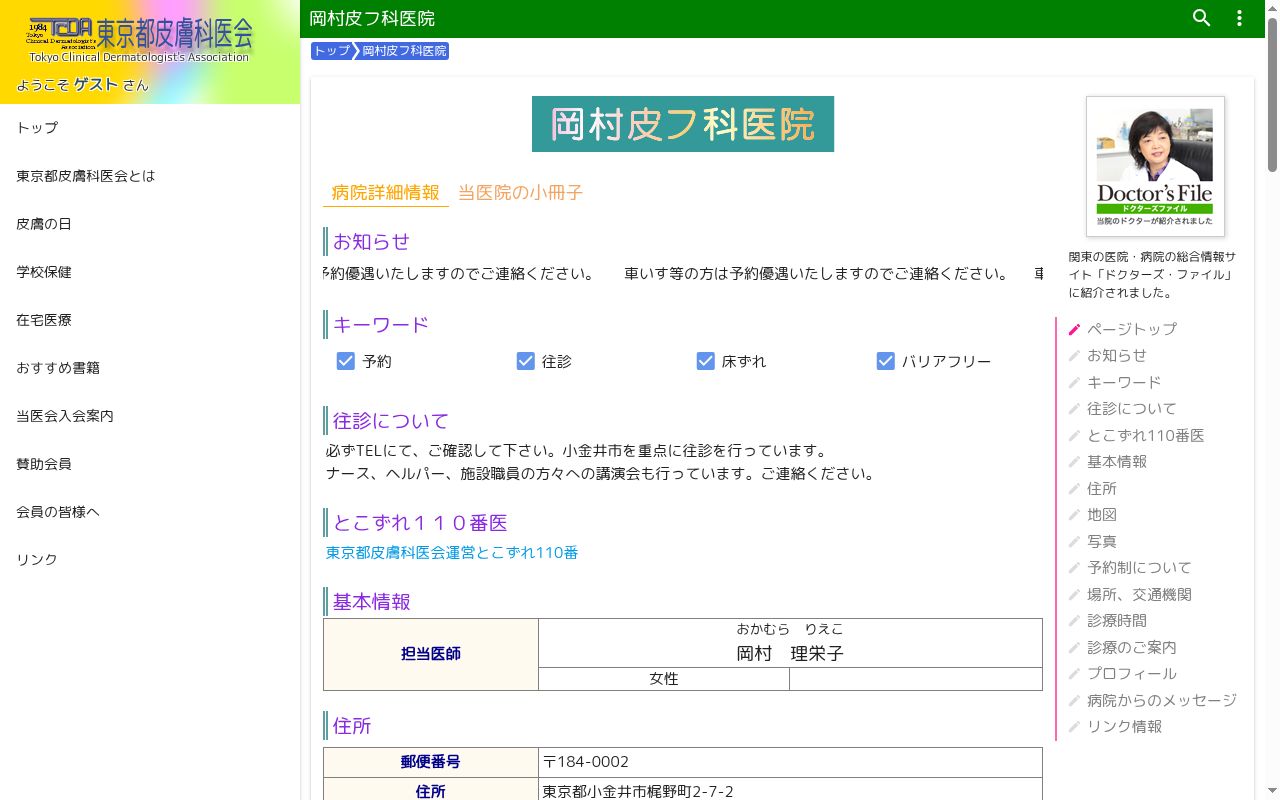1280x800 pixels.
Task: Toggle the 往診 keyword checkbox
Action: point(526,361)
